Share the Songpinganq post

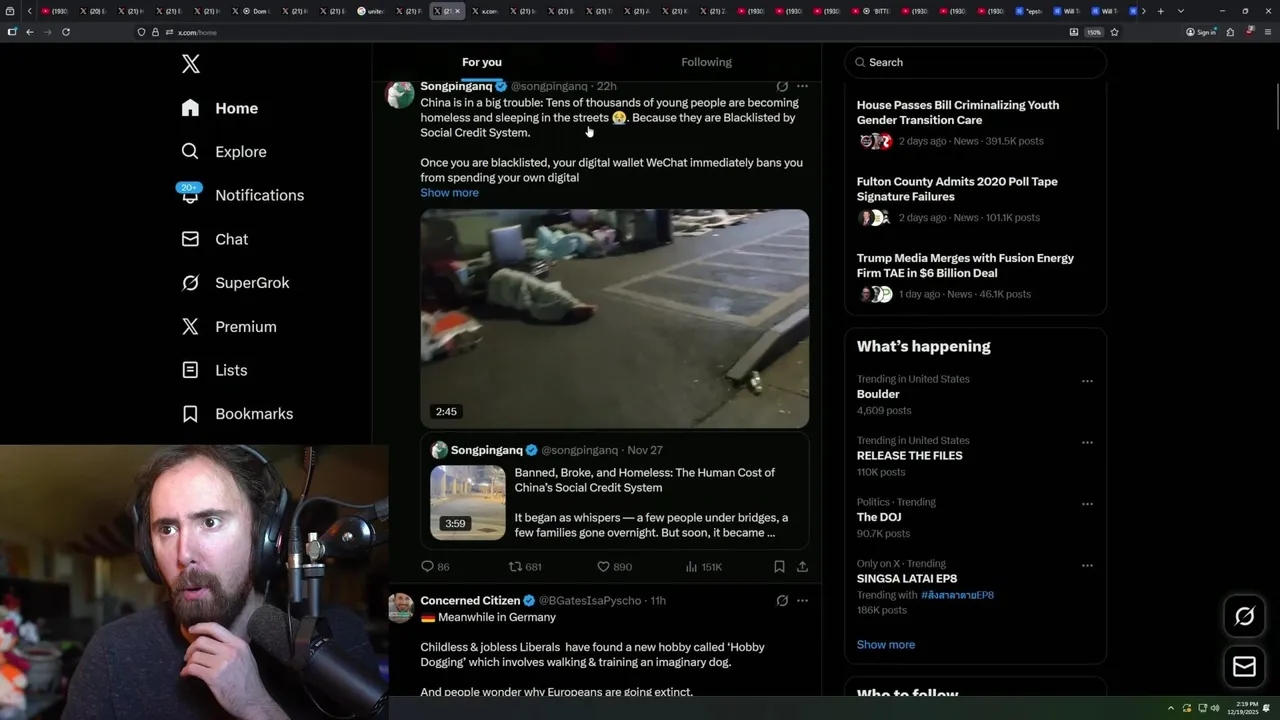802,567
